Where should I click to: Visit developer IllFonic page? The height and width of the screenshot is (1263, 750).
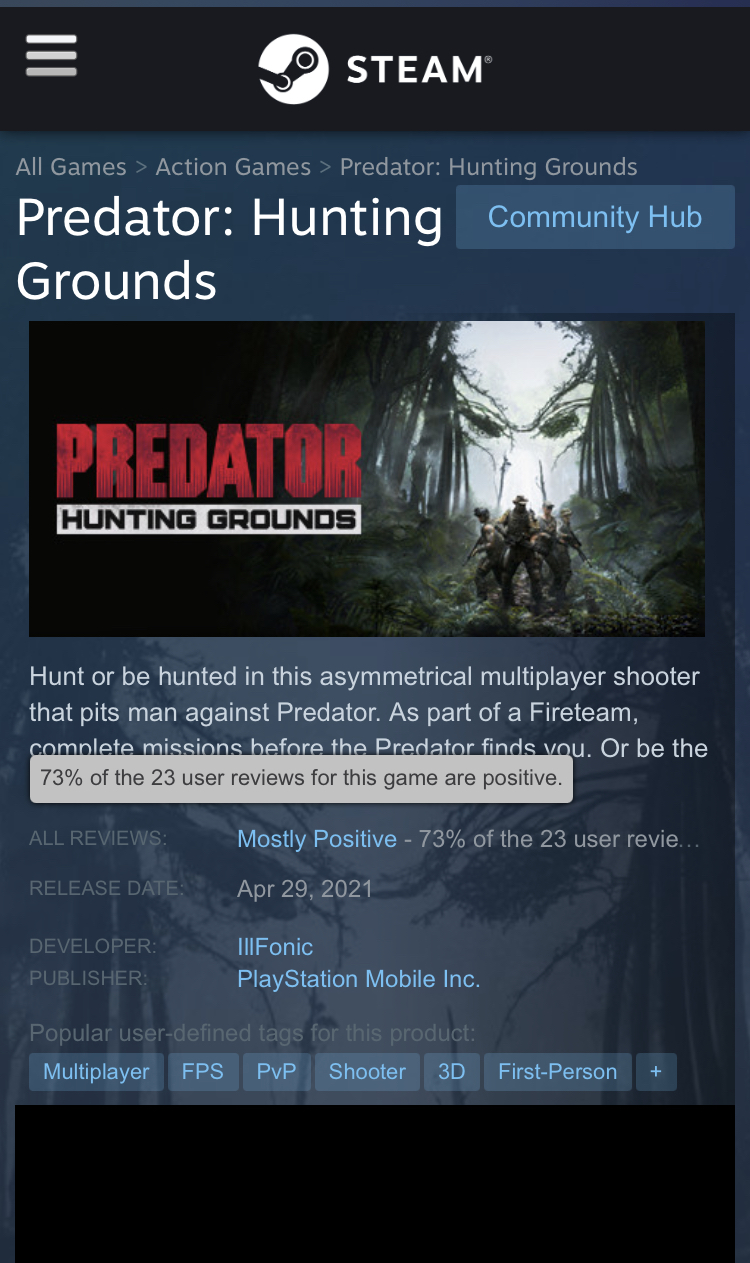point(275,947)
